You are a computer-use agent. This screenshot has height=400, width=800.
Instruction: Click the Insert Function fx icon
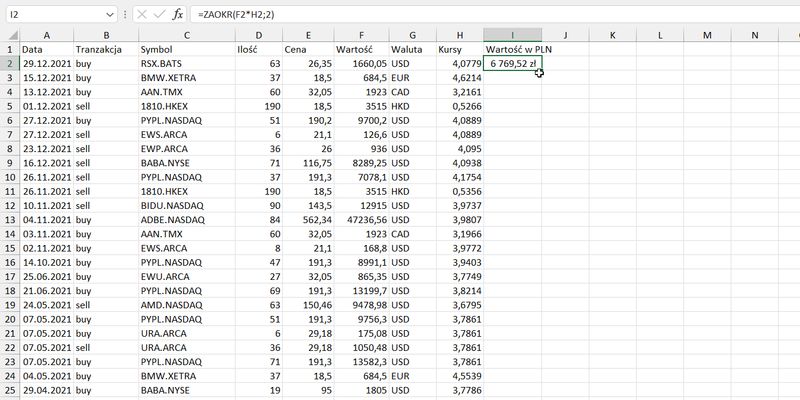click(x=178, y=15)
